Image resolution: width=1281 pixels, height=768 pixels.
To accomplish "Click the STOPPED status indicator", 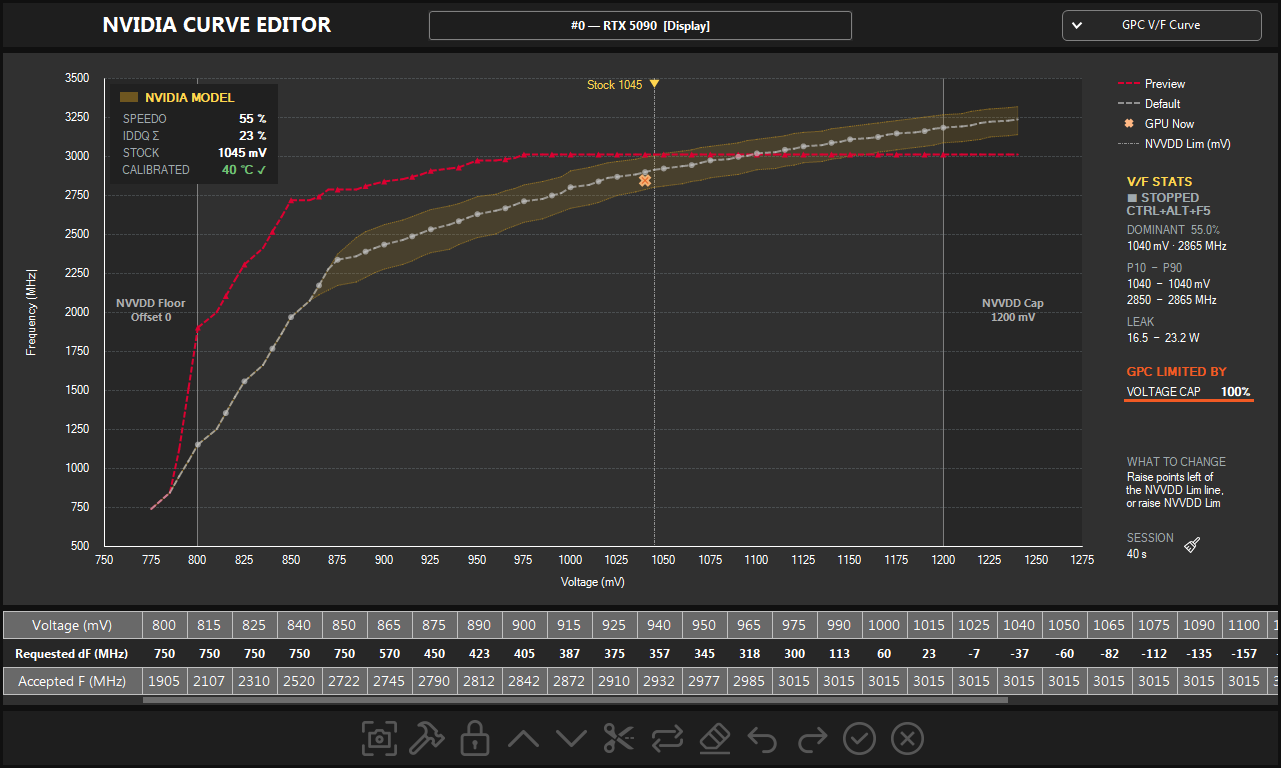I will 1162,198.
